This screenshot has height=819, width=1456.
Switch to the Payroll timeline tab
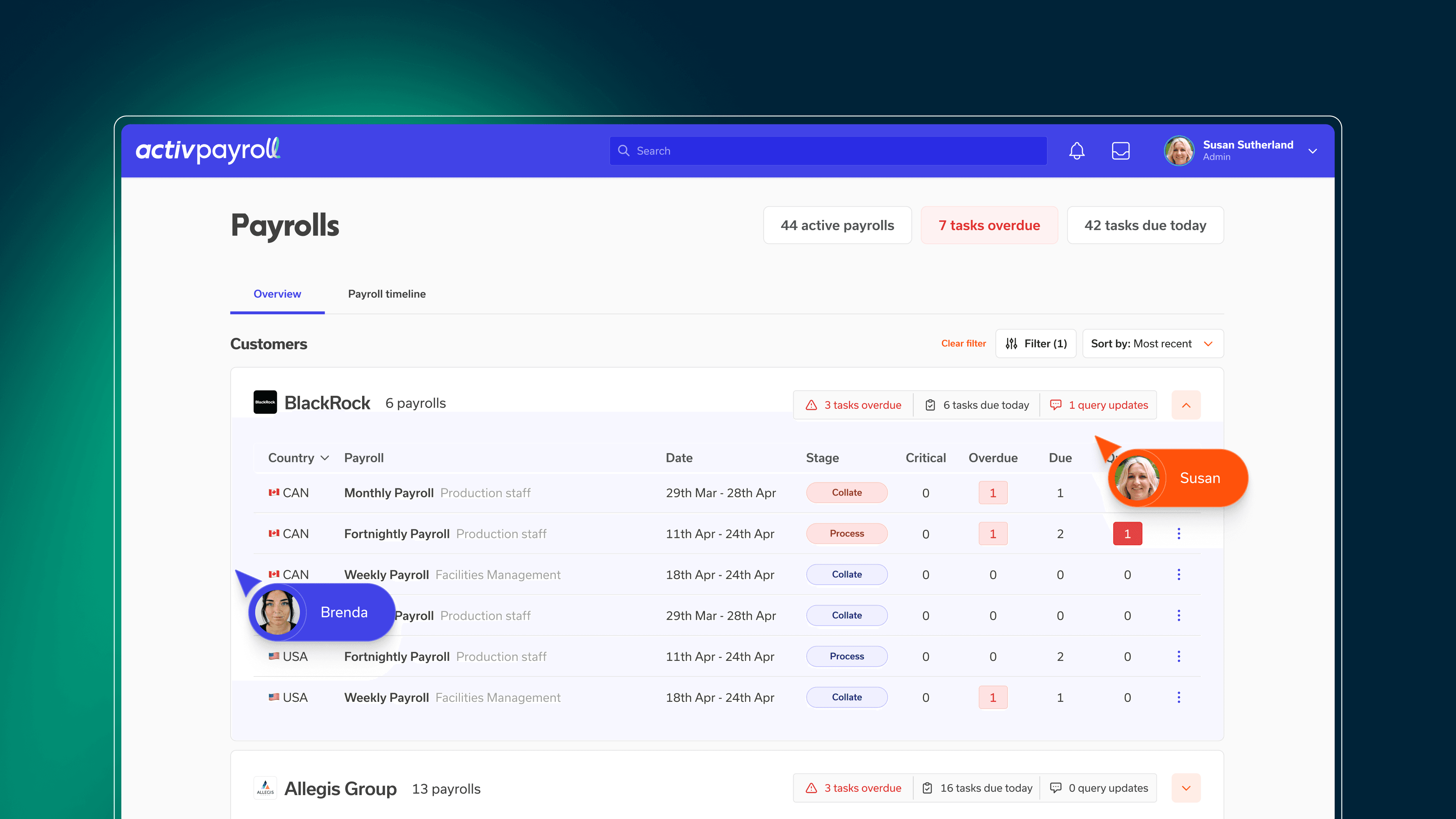coord(387,294)
